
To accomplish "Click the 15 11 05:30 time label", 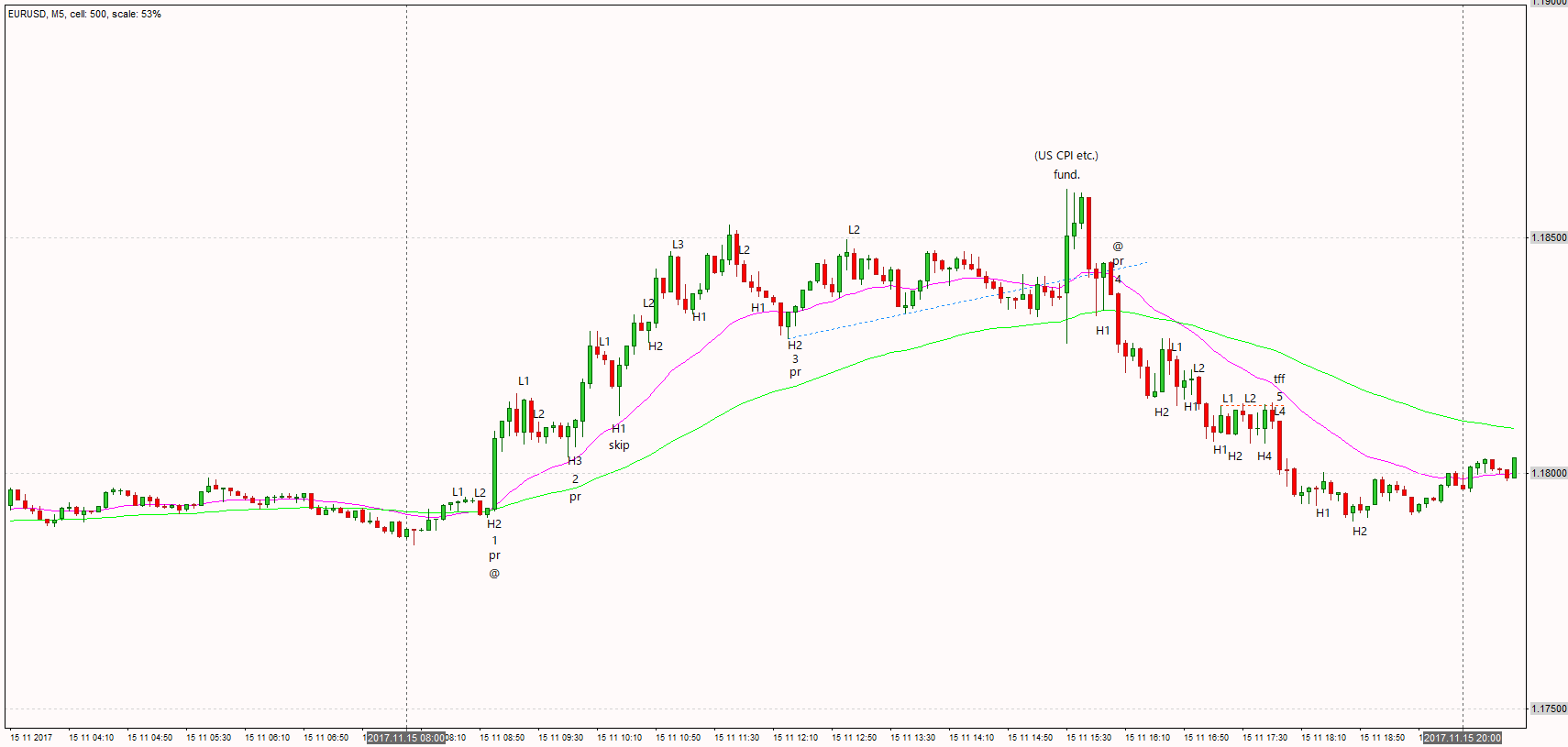I will pyautogui.click(x=208, y=738).
